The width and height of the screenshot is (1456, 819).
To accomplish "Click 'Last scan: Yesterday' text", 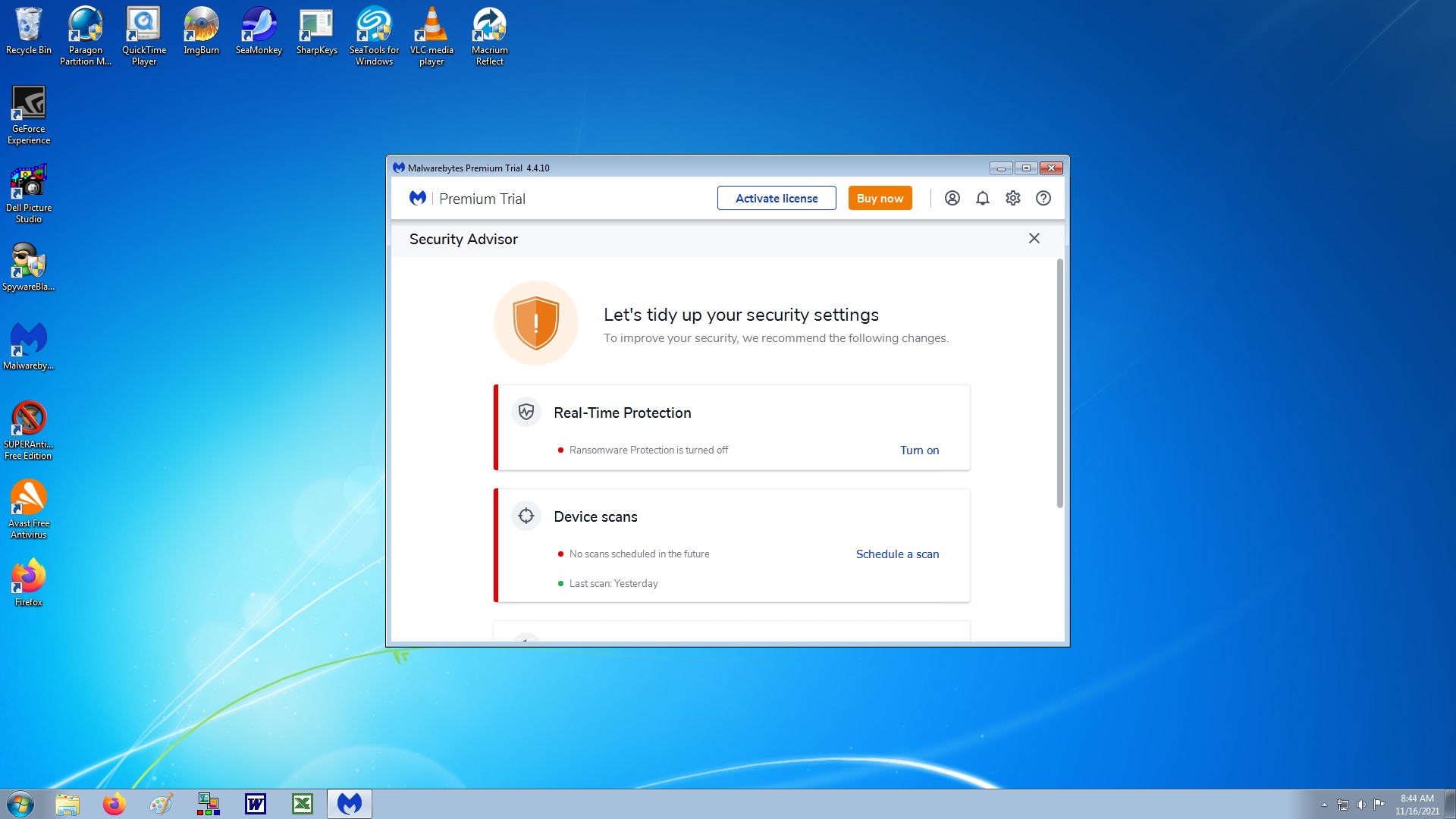I will (613, 583).
